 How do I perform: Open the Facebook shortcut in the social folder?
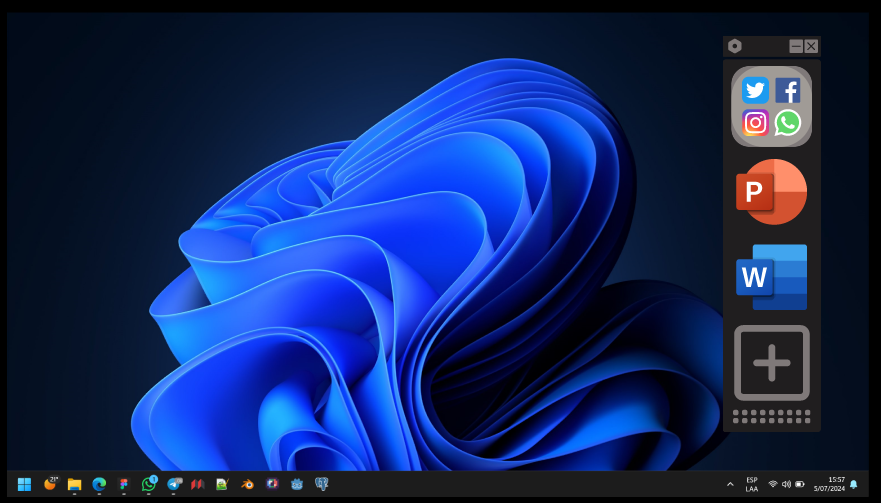click(788, 90)
